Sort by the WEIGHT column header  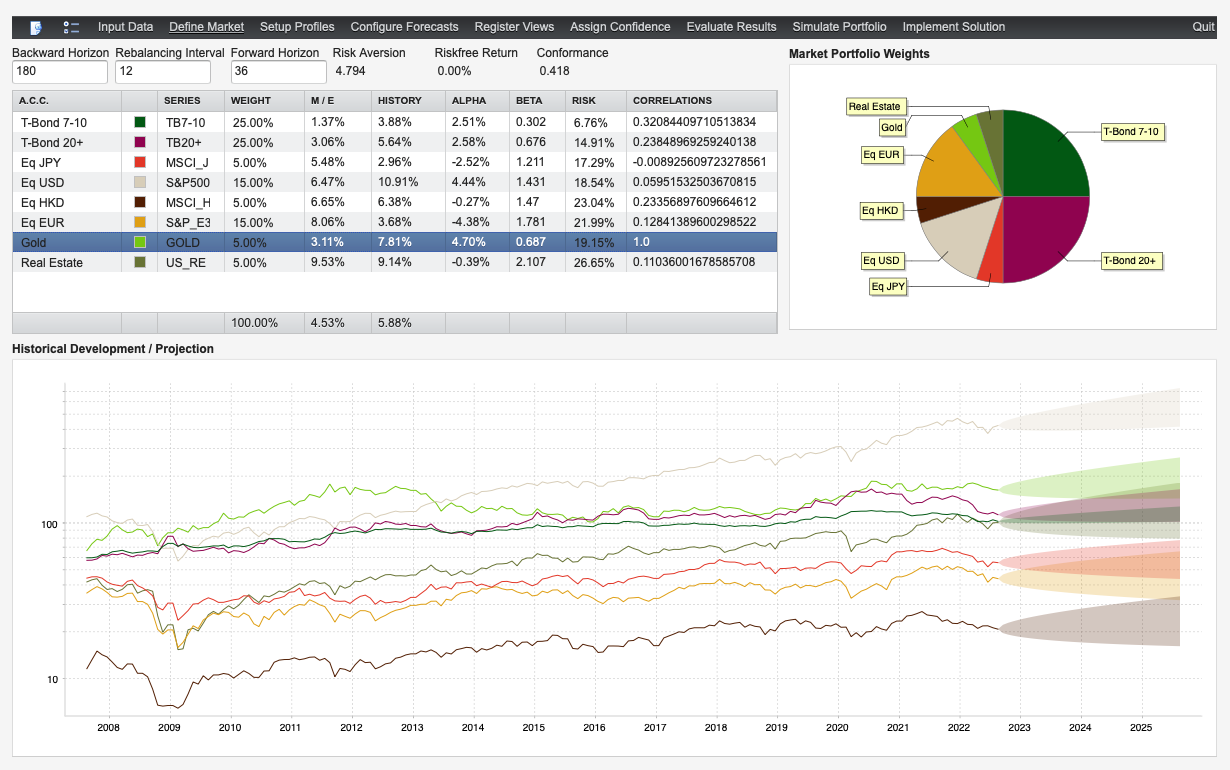pos(263,101)
